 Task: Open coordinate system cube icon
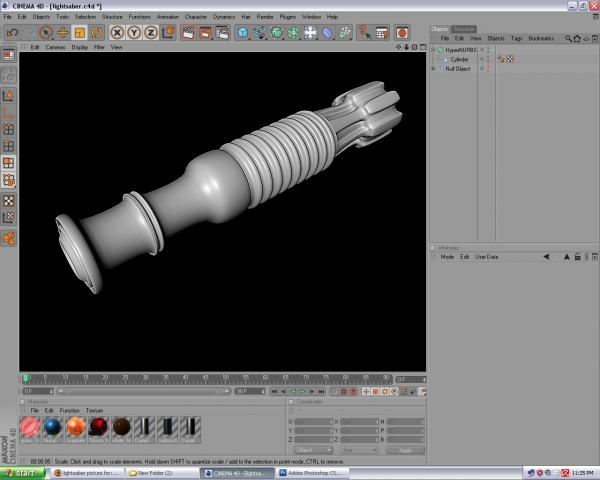[168, 33]
